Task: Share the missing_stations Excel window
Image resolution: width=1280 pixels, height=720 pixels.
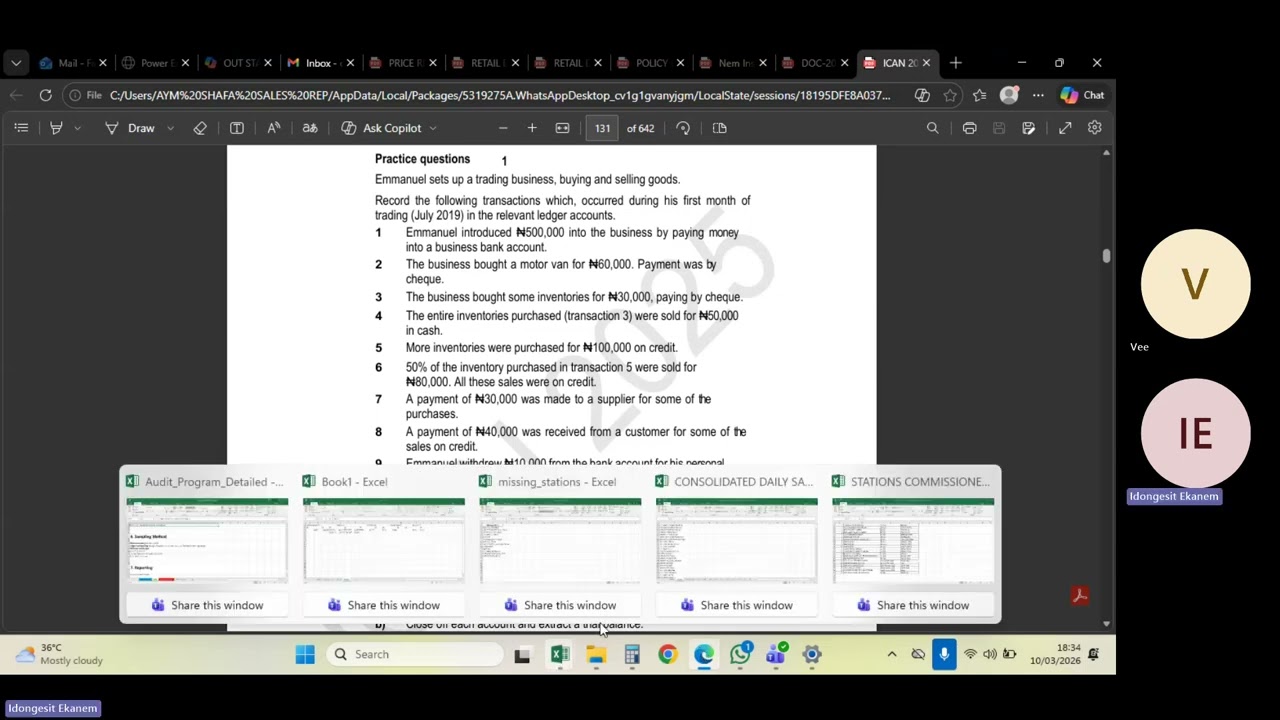Action: pos(560,605)
